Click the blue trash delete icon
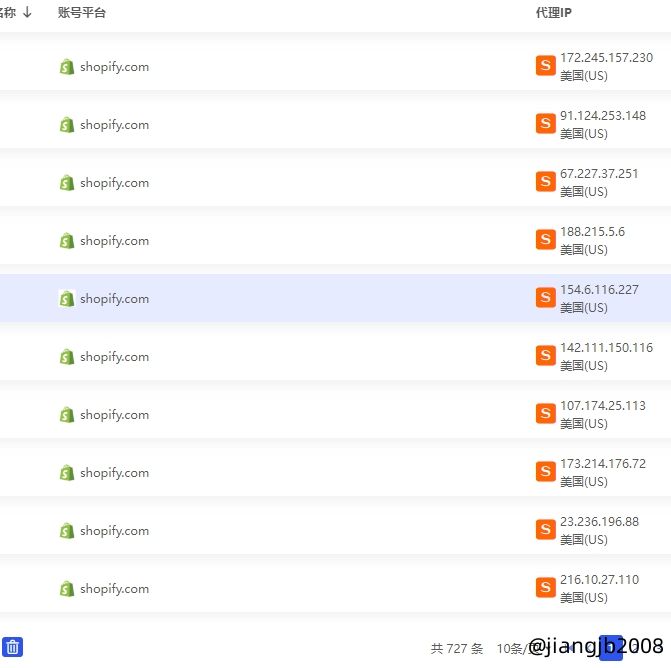 [x=12, y=647]
